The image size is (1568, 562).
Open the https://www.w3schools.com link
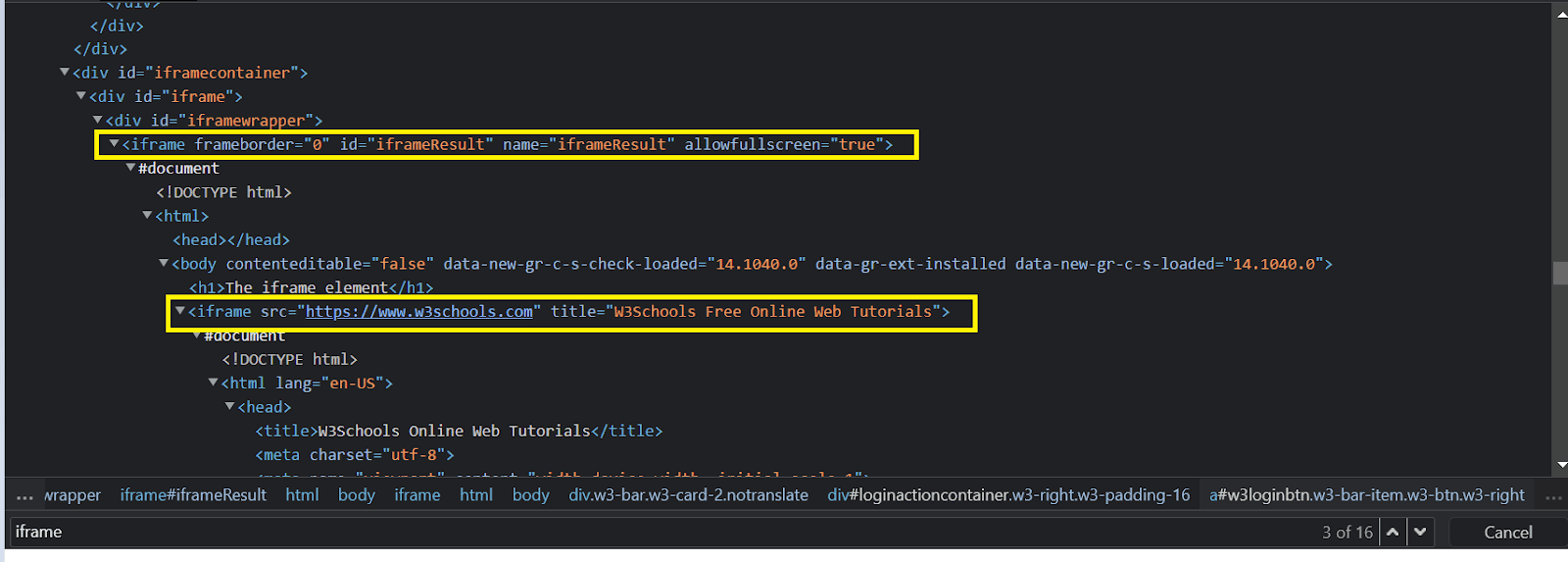tap(418, 311)
